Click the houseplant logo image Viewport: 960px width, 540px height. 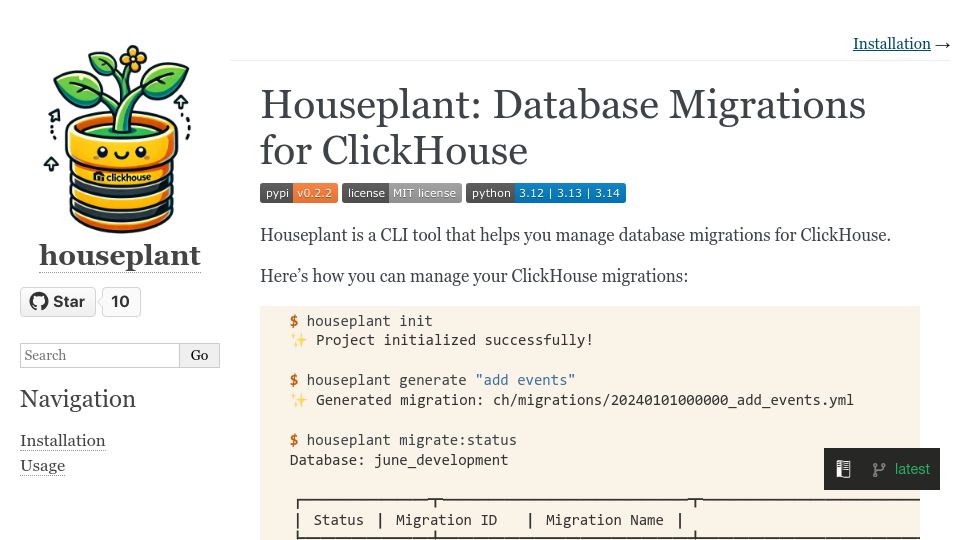click(120, 139)
